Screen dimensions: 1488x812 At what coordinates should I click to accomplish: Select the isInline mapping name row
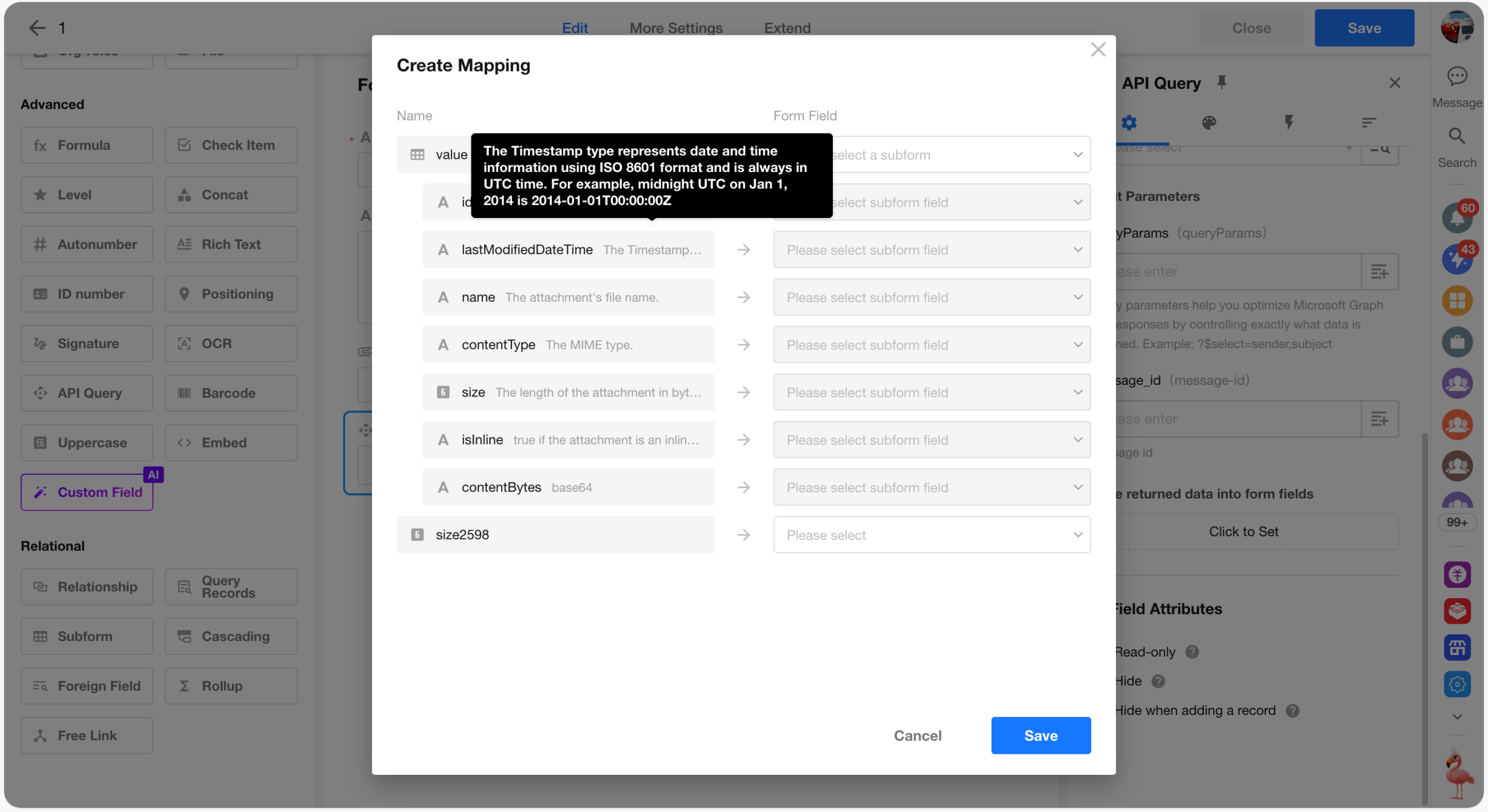coord(567,440)
